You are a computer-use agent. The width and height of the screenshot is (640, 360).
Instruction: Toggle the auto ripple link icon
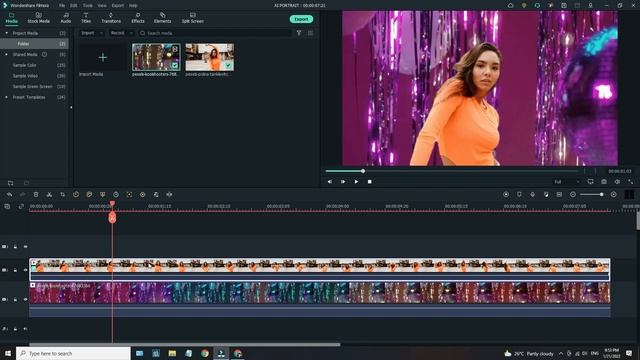click(21, 207)
